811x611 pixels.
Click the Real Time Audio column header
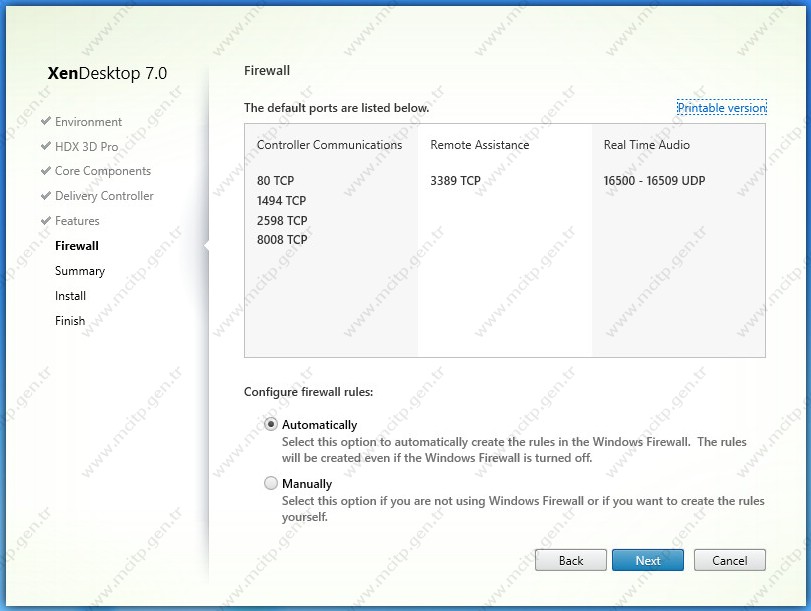(647, 145)
